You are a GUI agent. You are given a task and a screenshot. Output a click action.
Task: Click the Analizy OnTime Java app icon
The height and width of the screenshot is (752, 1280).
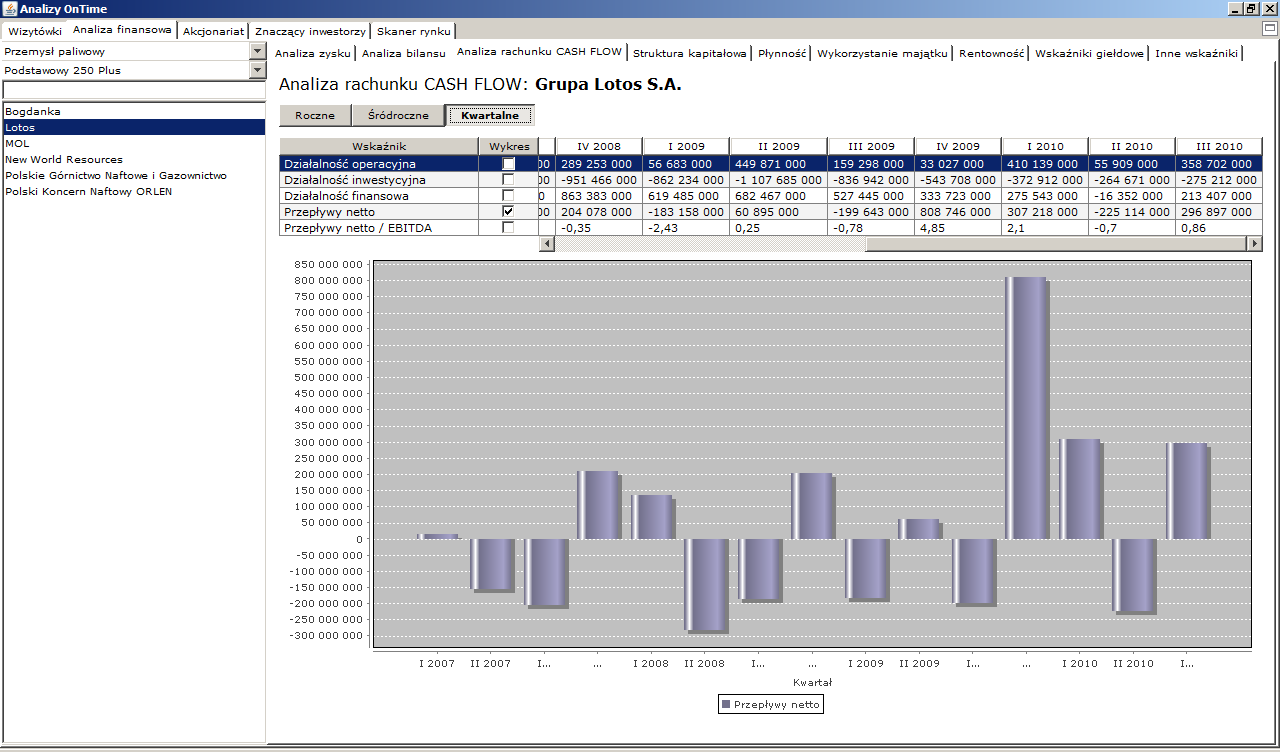tap(10, 9)
